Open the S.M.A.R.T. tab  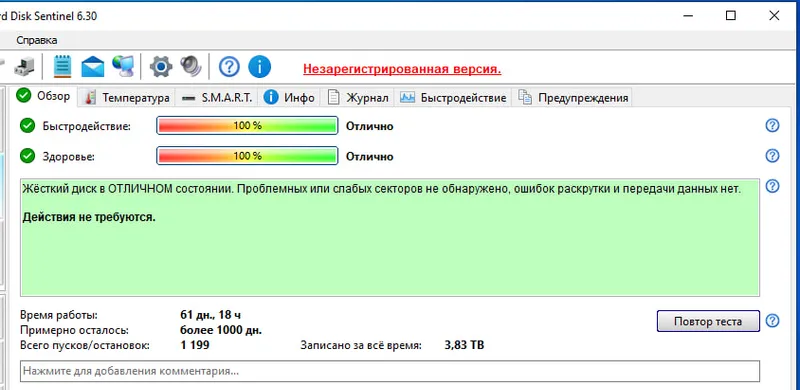coord(217,98)
